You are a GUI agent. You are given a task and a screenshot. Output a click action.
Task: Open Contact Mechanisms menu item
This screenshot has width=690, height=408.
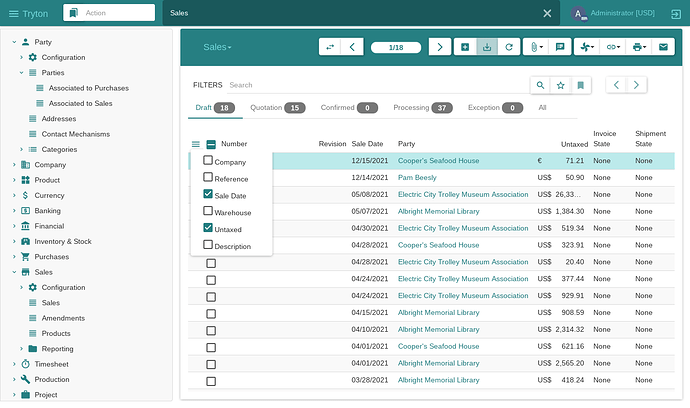click(76, 134)
